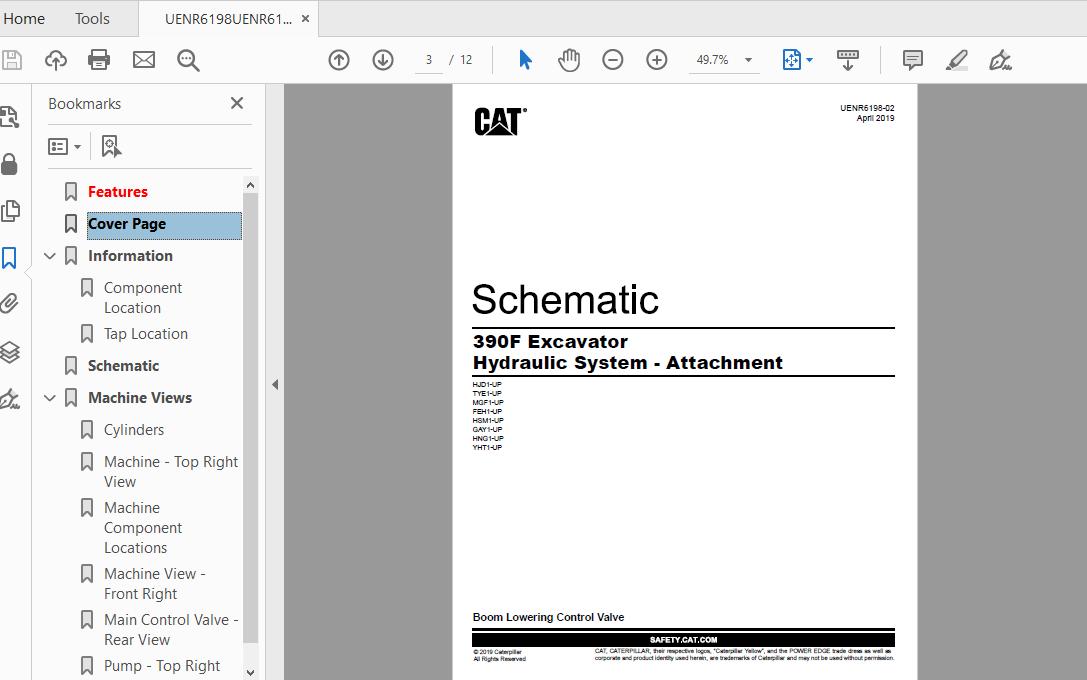Screen dimensions: 1087x680
Task: Close the Bookmarks panel
Action: coord(237,103)
